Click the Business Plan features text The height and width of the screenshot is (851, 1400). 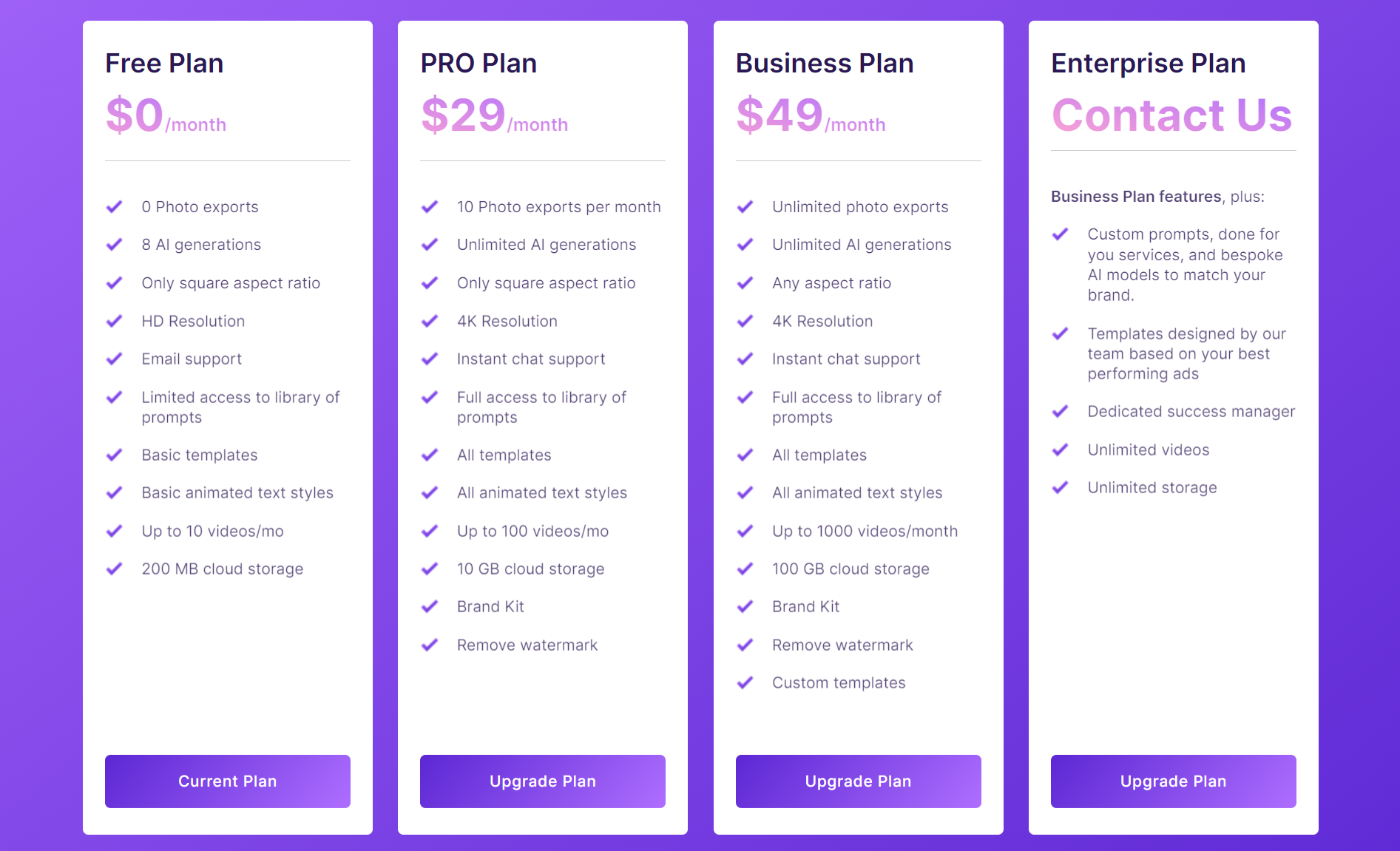click(x=1136, y=197)
